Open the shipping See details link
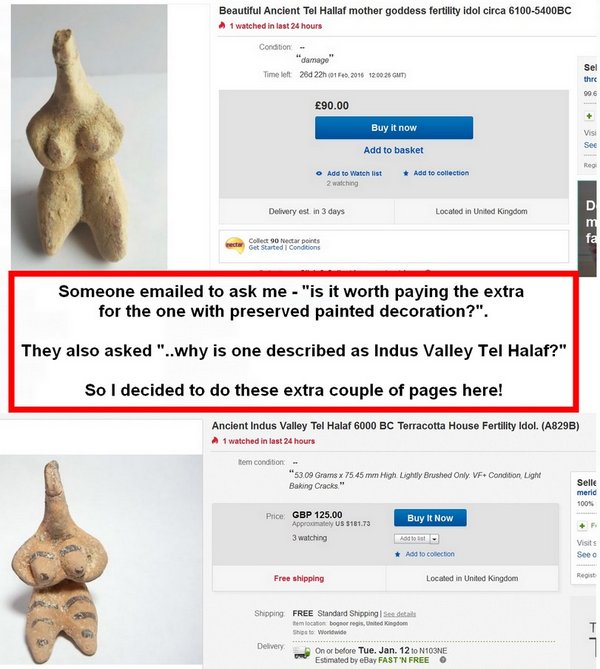 pos(399,614)
